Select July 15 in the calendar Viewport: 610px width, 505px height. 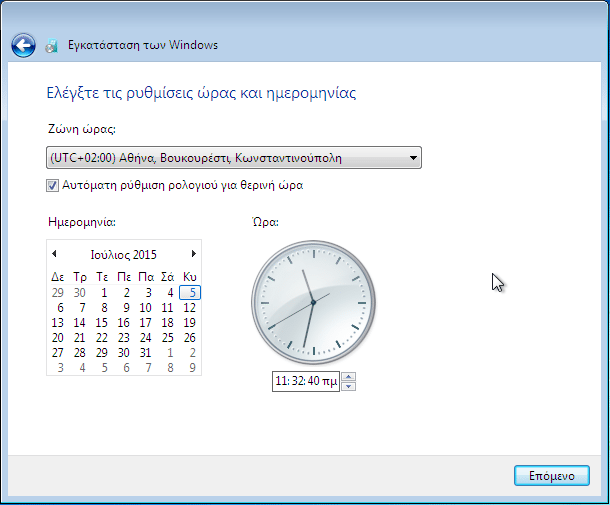click(x=102, y=323)
